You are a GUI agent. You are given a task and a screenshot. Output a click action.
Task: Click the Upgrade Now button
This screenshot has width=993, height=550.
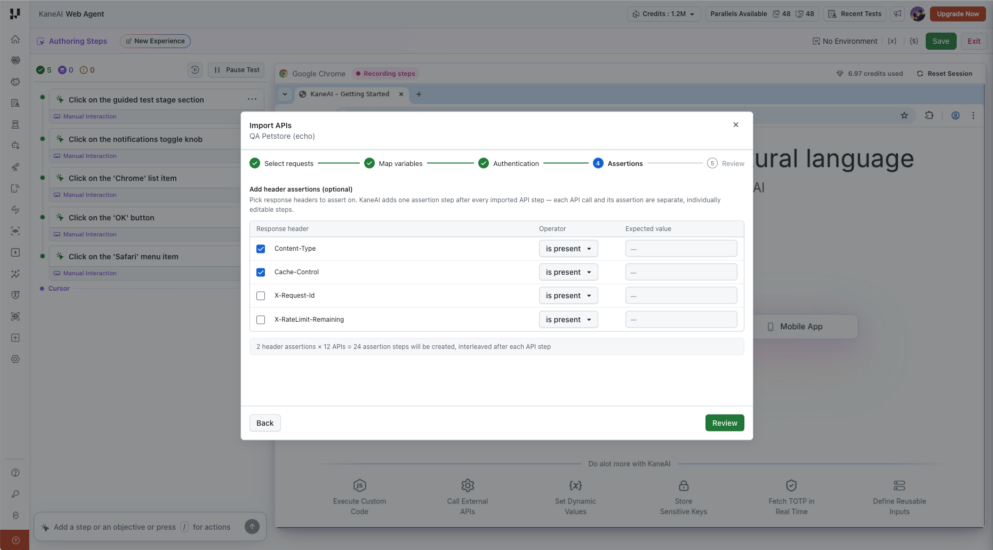[958, 14]
